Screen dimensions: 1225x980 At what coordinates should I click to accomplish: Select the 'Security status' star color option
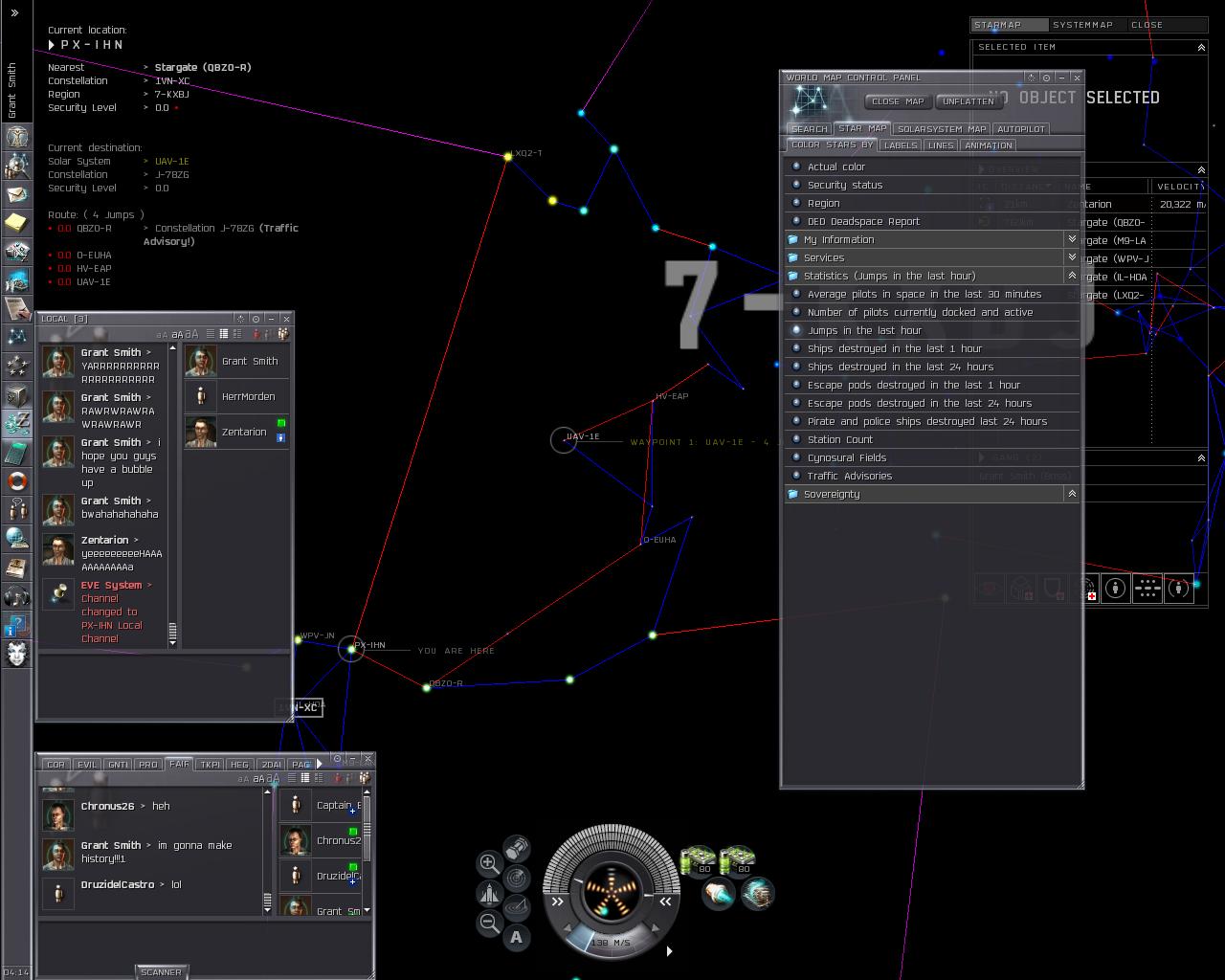click(x=845, y=185)
